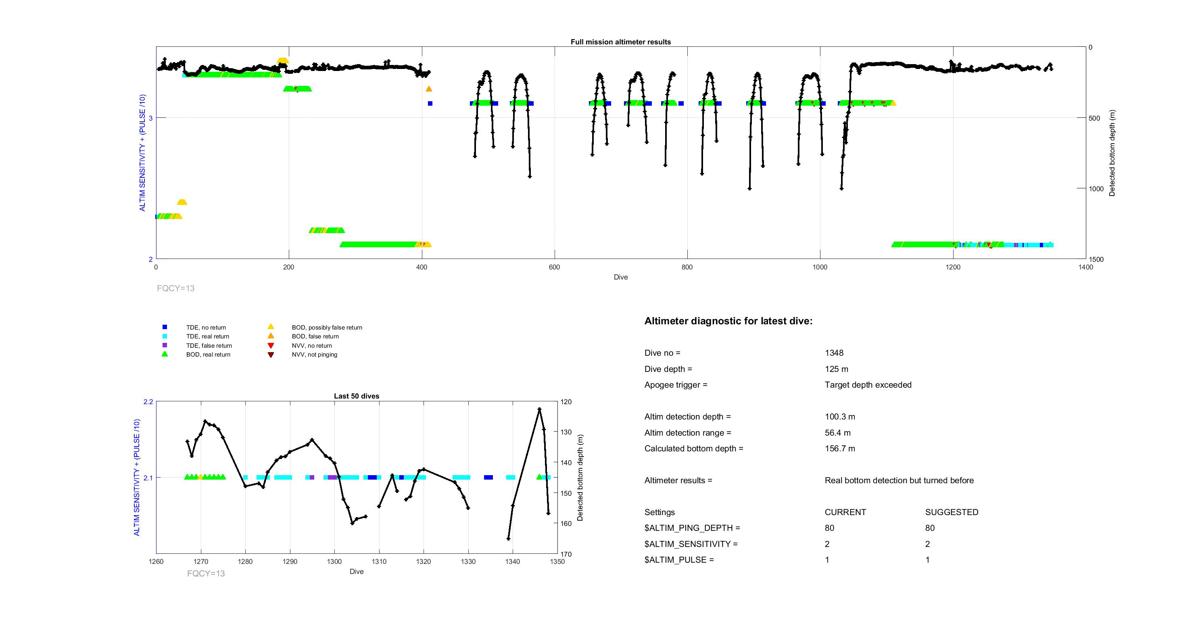The height and width of the screenshot is (622, 1200).
Task: Click the orange BOD false return triangle
Action: point(271,336)
